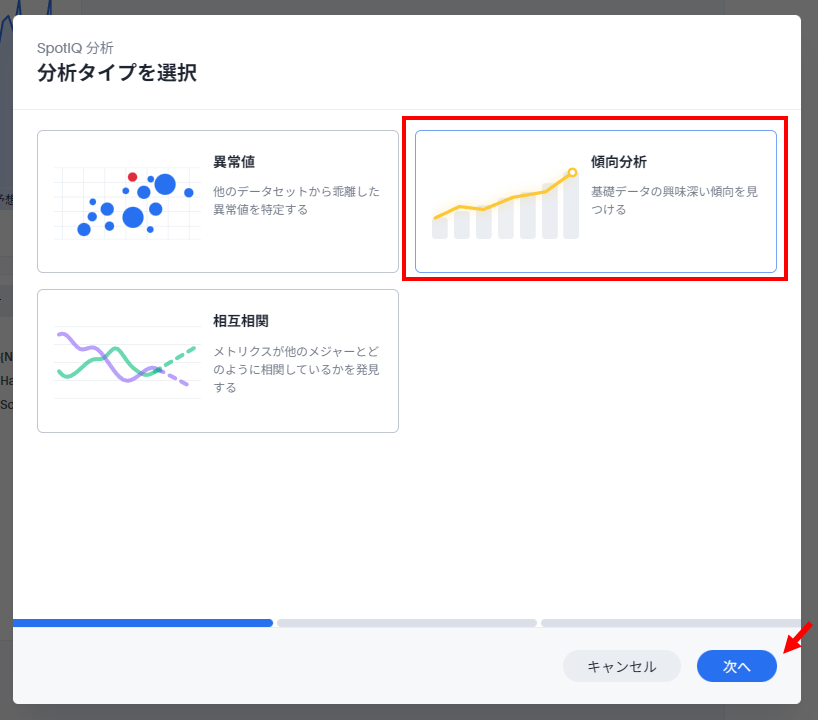Pick the 相互相関 analysis type title
The width and height of the screenshot is (818, 720).
coord(240,321)
